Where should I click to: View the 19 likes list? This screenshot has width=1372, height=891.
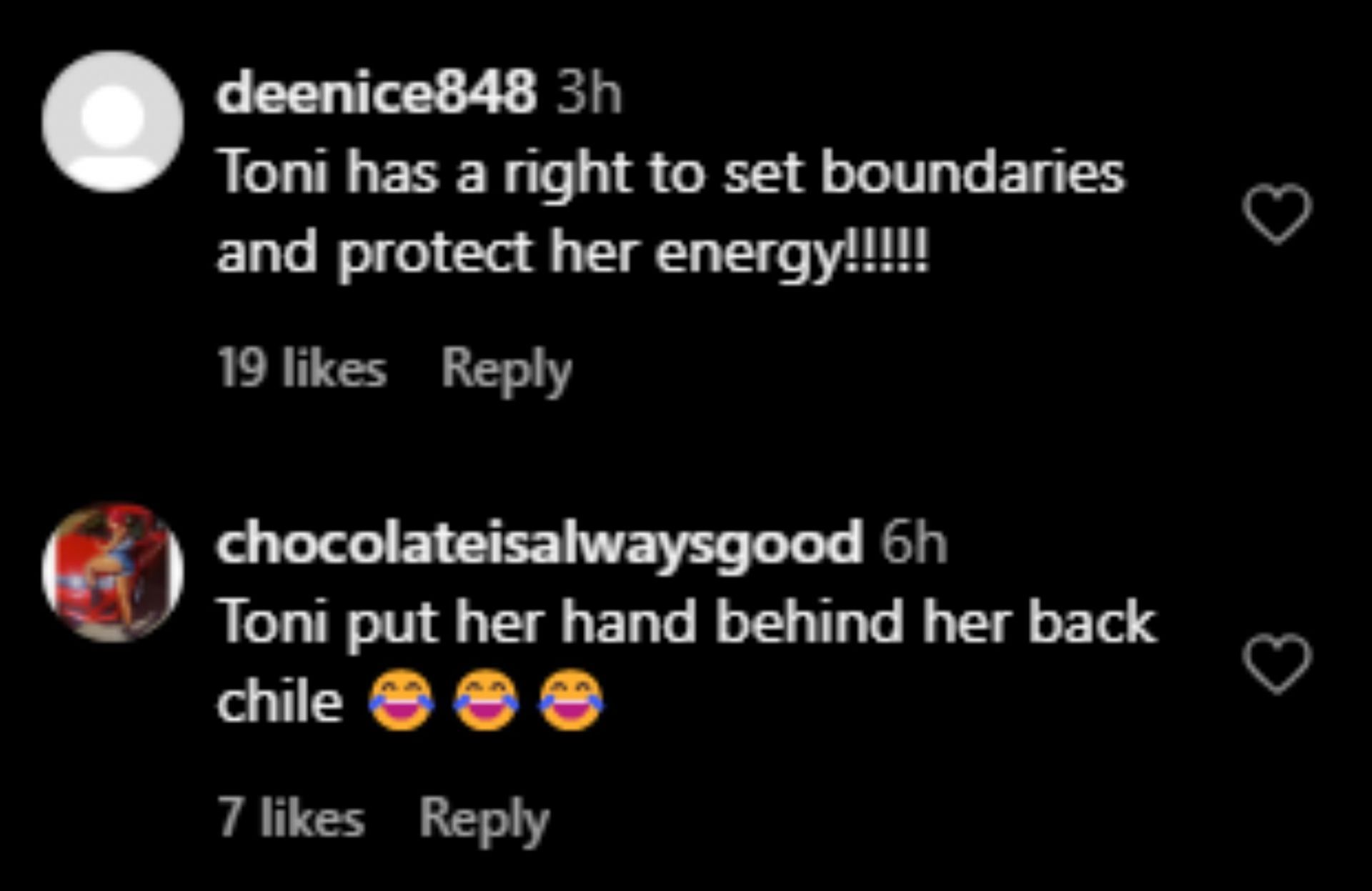(x=302, y=369)
